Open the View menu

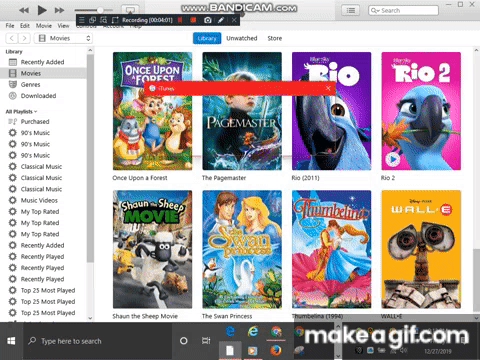[63, 26]
